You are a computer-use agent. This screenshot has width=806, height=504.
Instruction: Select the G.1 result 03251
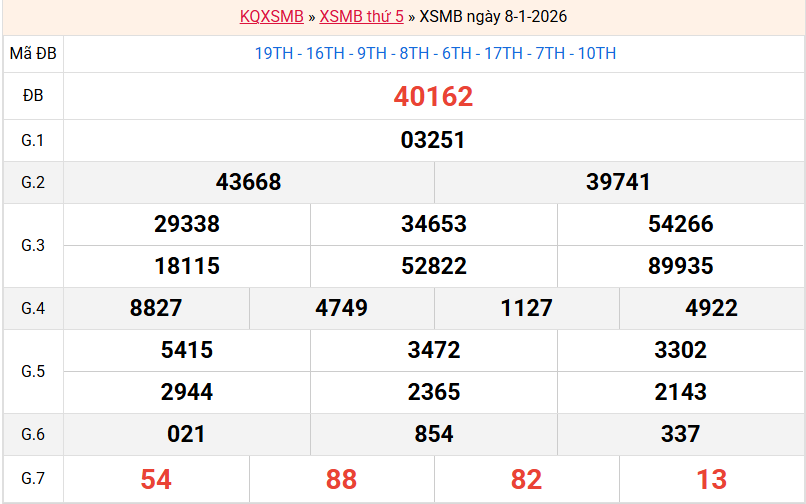tap(433, 140)
